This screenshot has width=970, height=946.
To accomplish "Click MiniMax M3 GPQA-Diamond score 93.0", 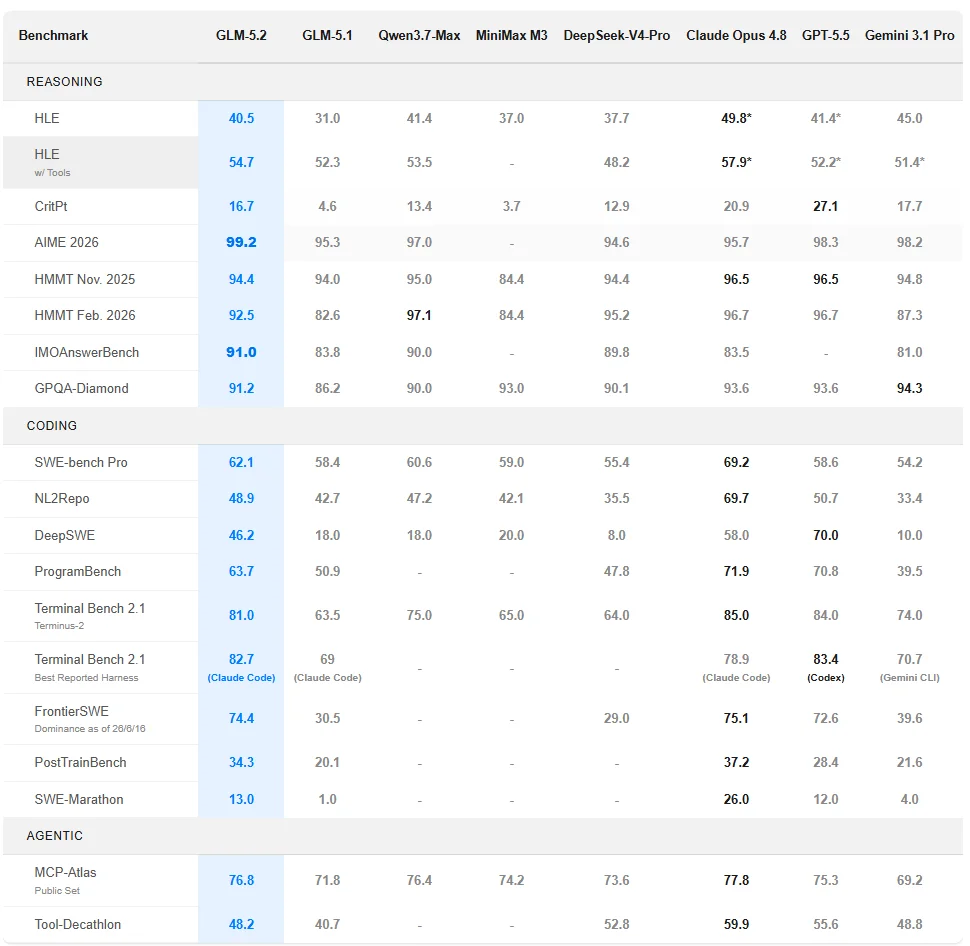I will [x=511, y=389].
